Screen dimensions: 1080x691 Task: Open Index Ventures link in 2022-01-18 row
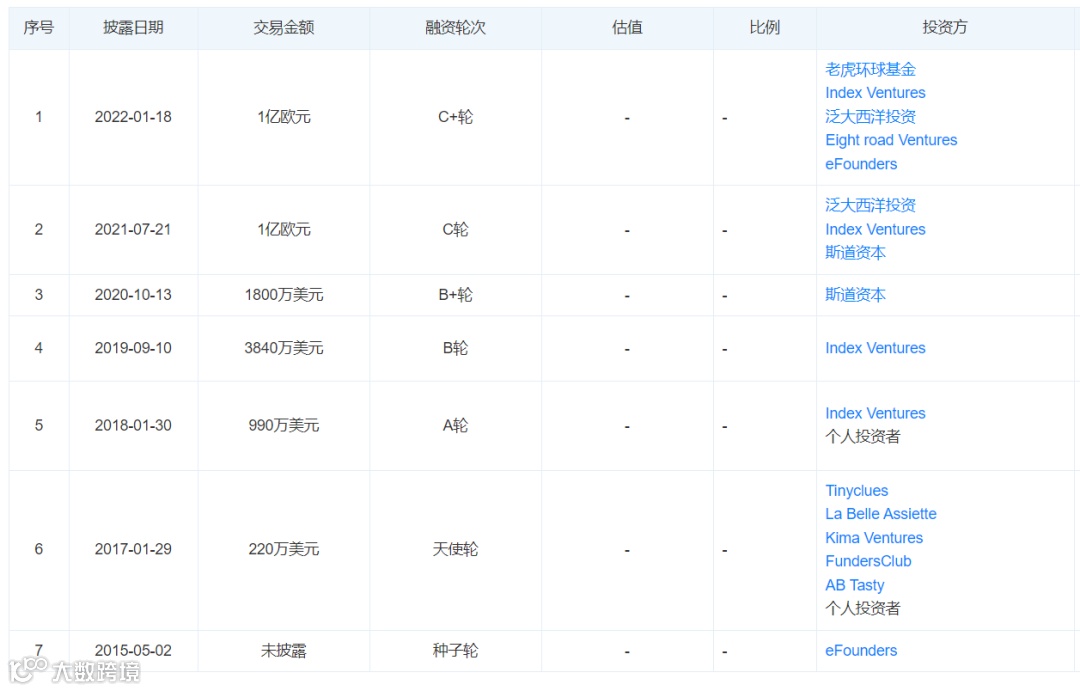[875, 93]
